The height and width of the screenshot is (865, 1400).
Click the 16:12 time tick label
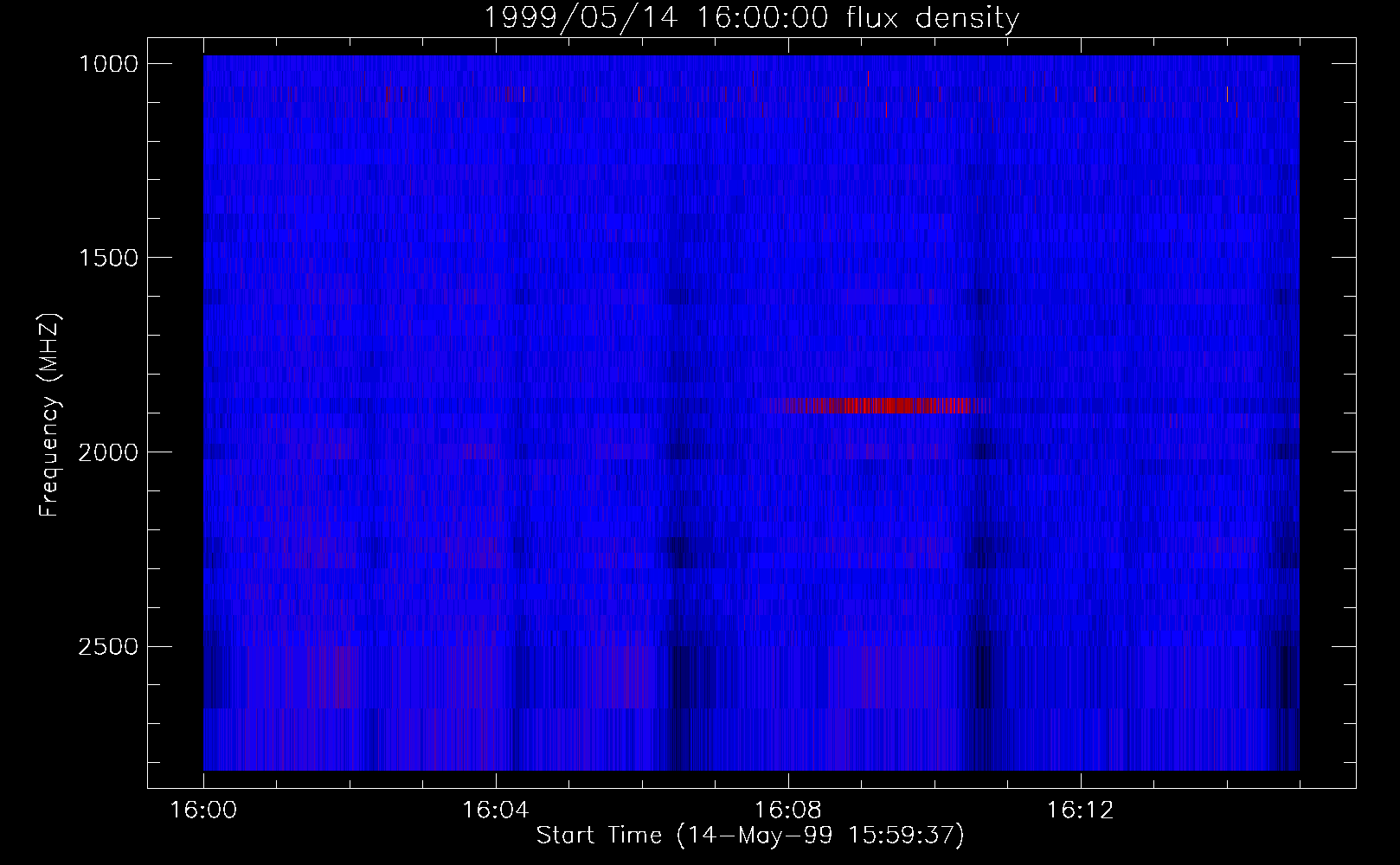(1080, 811)
